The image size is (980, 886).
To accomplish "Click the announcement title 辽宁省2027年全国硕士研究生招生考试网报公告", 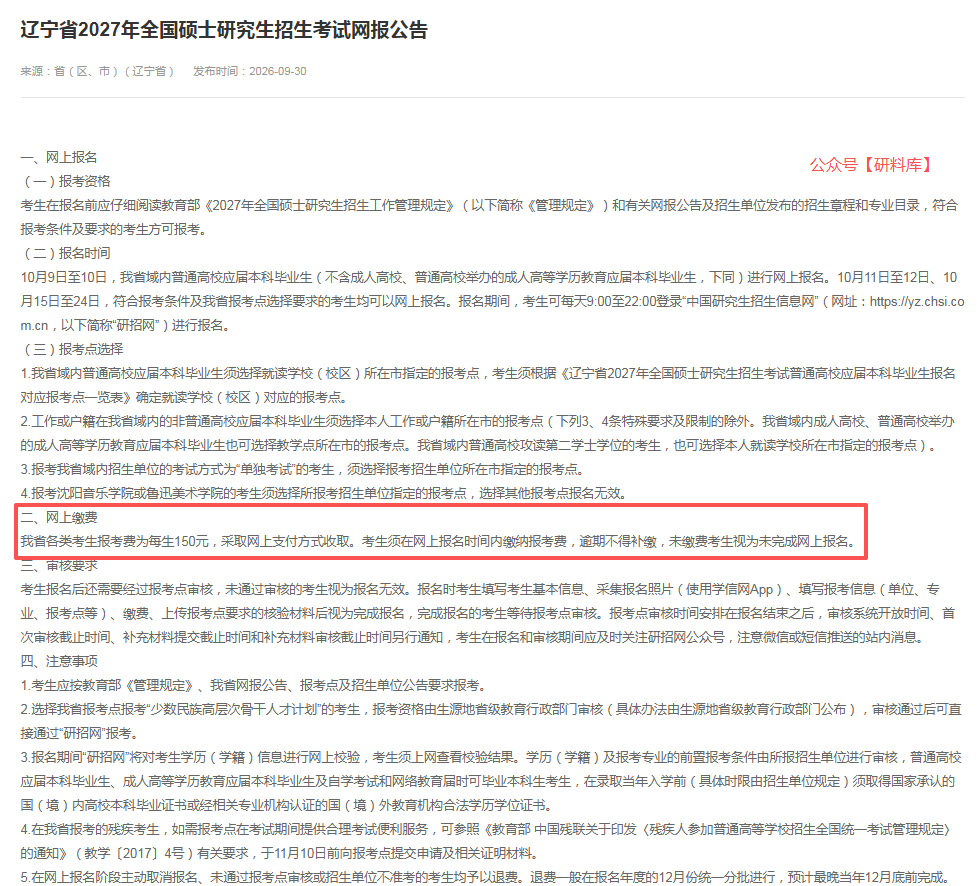I will 224,30.
